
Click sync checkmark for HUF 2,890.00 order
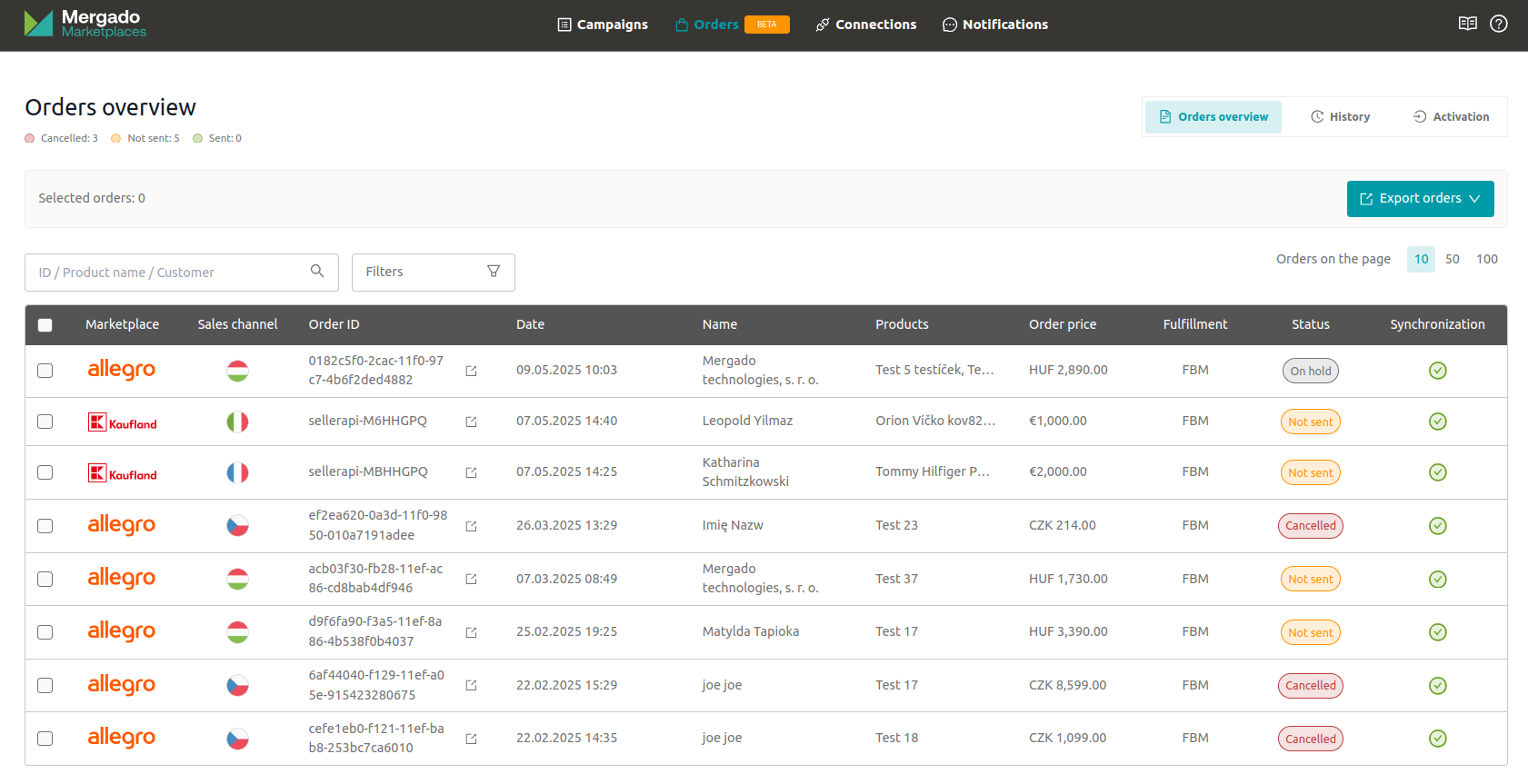[1438, 371]
